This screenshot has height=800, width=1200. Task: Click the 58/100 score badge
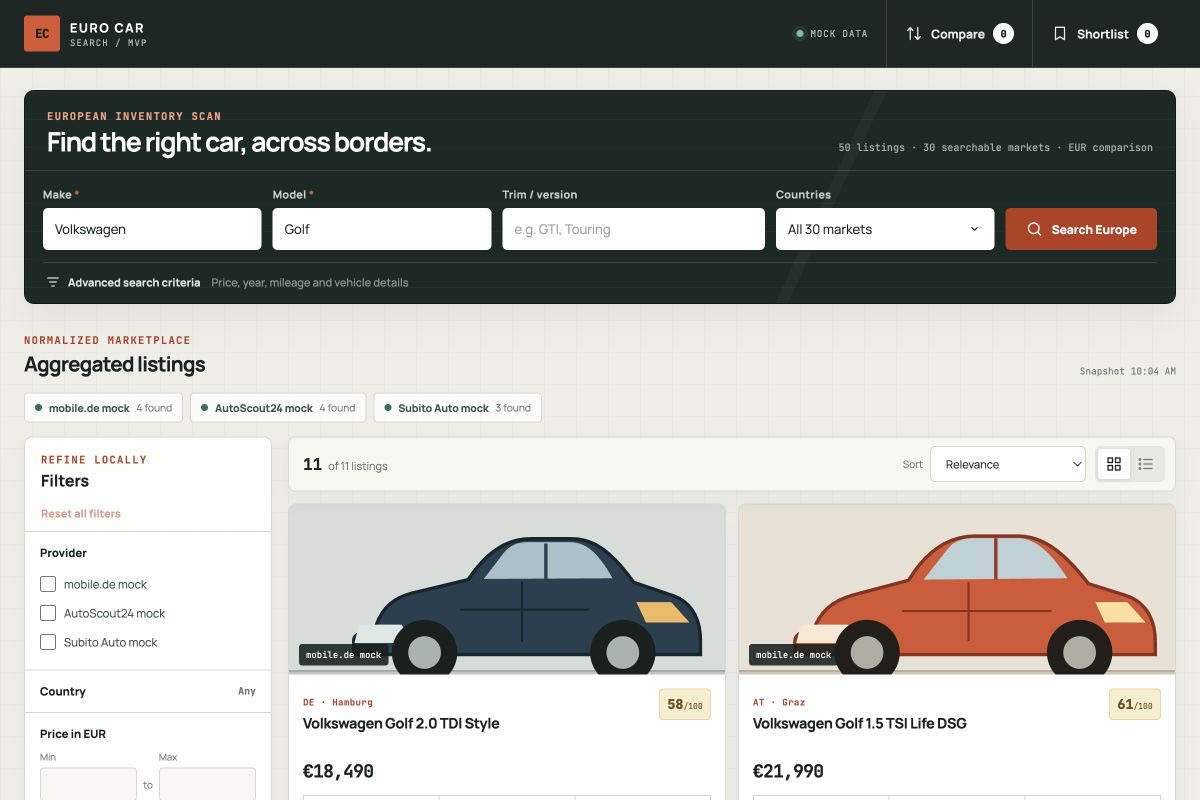[x=685, y=704]
